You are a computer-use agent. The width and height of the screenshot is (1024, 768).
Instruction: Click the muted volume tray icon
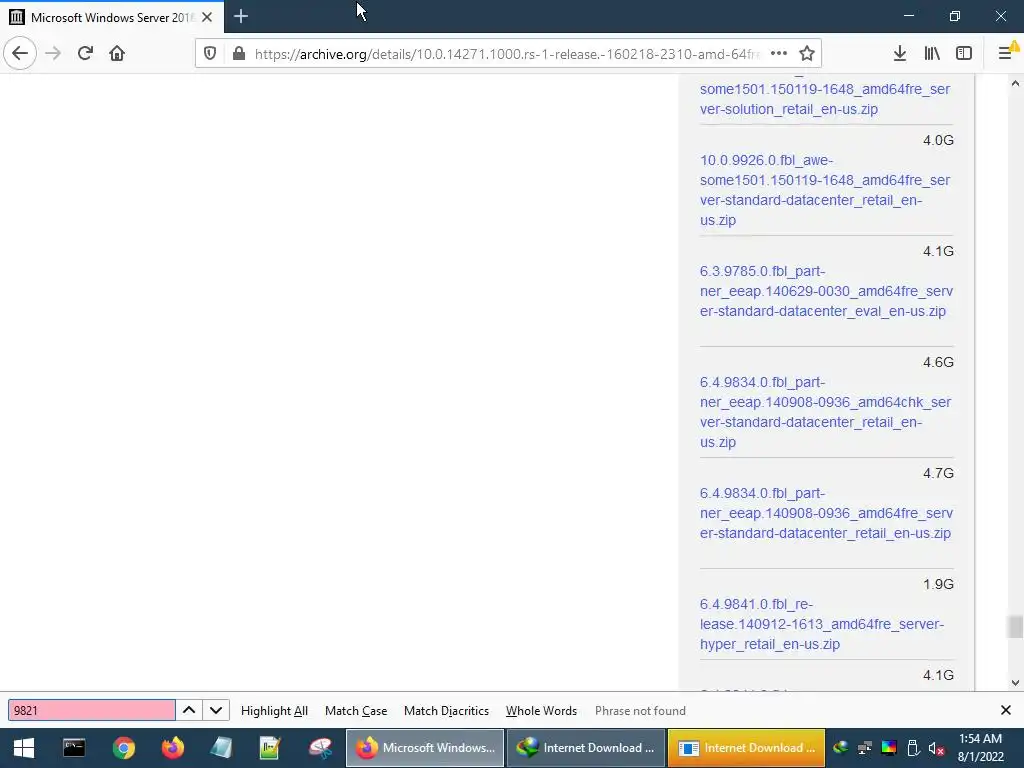coord(936,748)
